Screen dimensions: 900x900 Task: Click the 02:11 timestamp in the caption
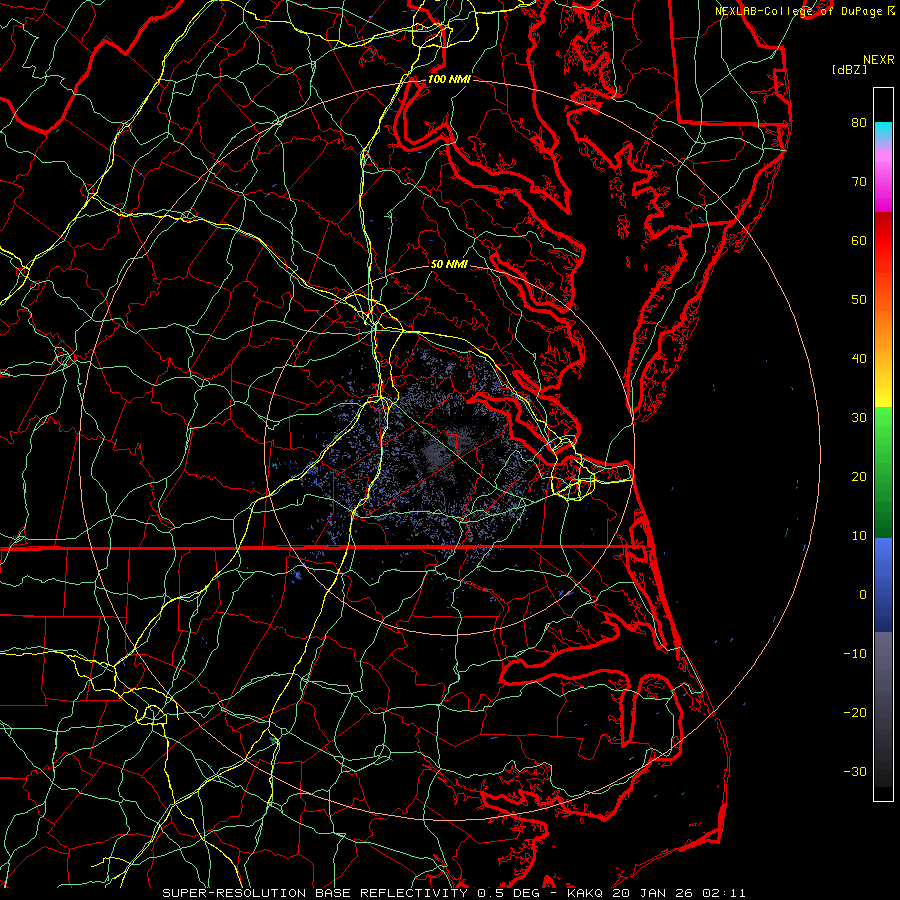coord(725,892)
